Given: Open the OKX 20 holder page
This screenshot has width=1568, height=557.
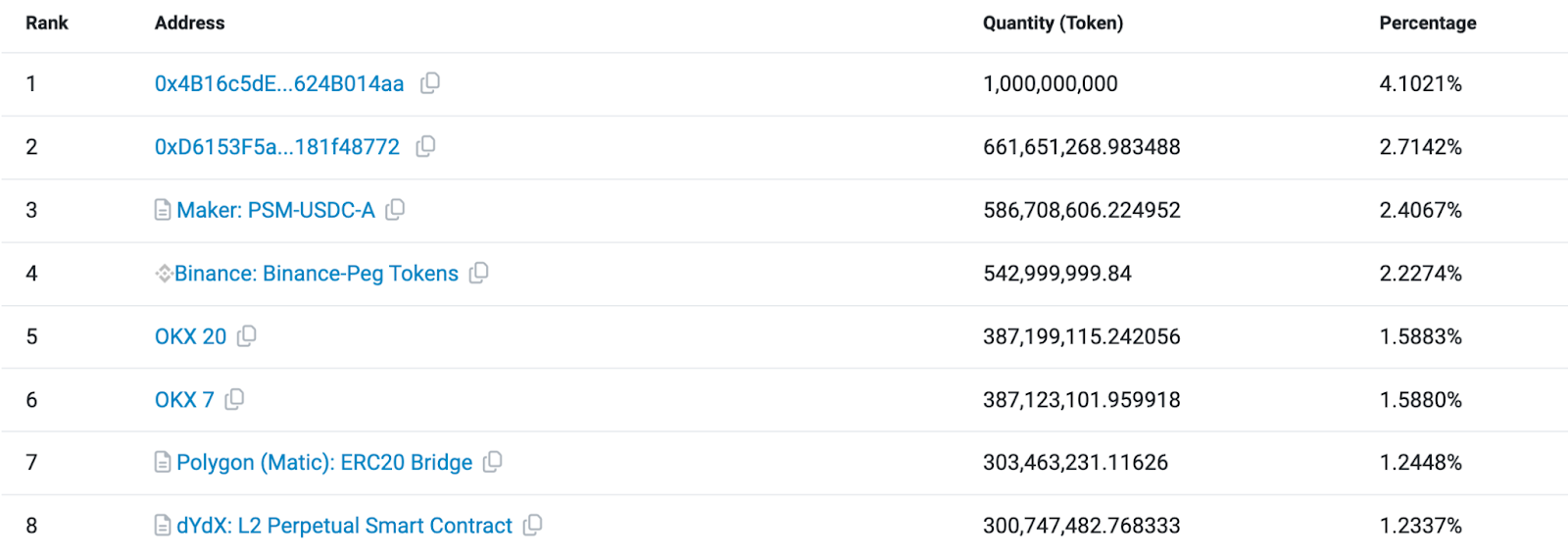Looking at the screenshot, I should (190, 337).
